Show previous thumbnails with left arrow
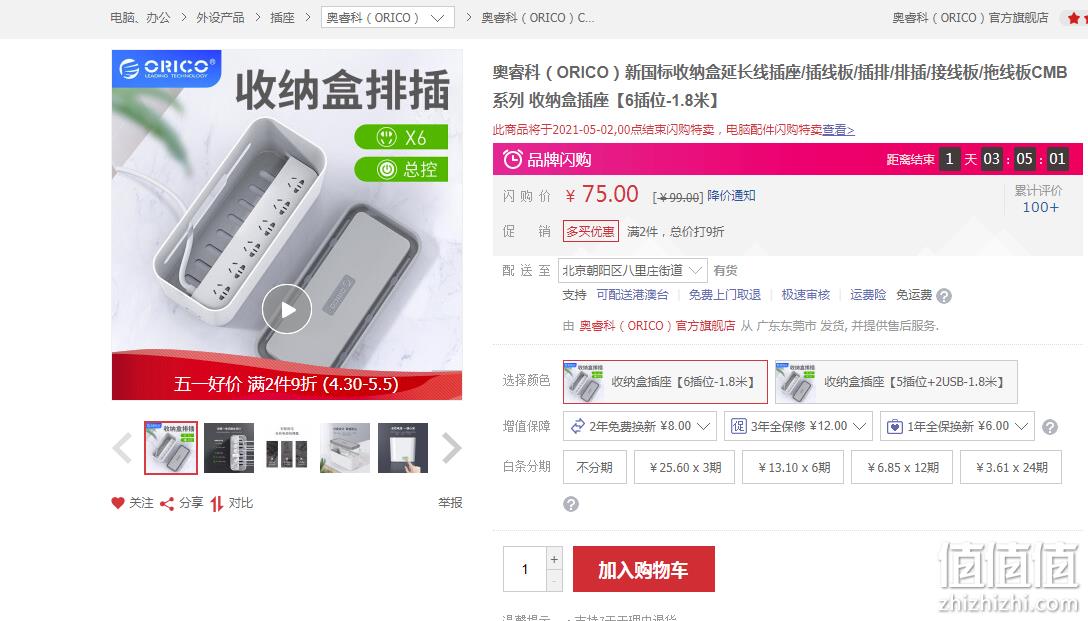 [x=122, y=448]
